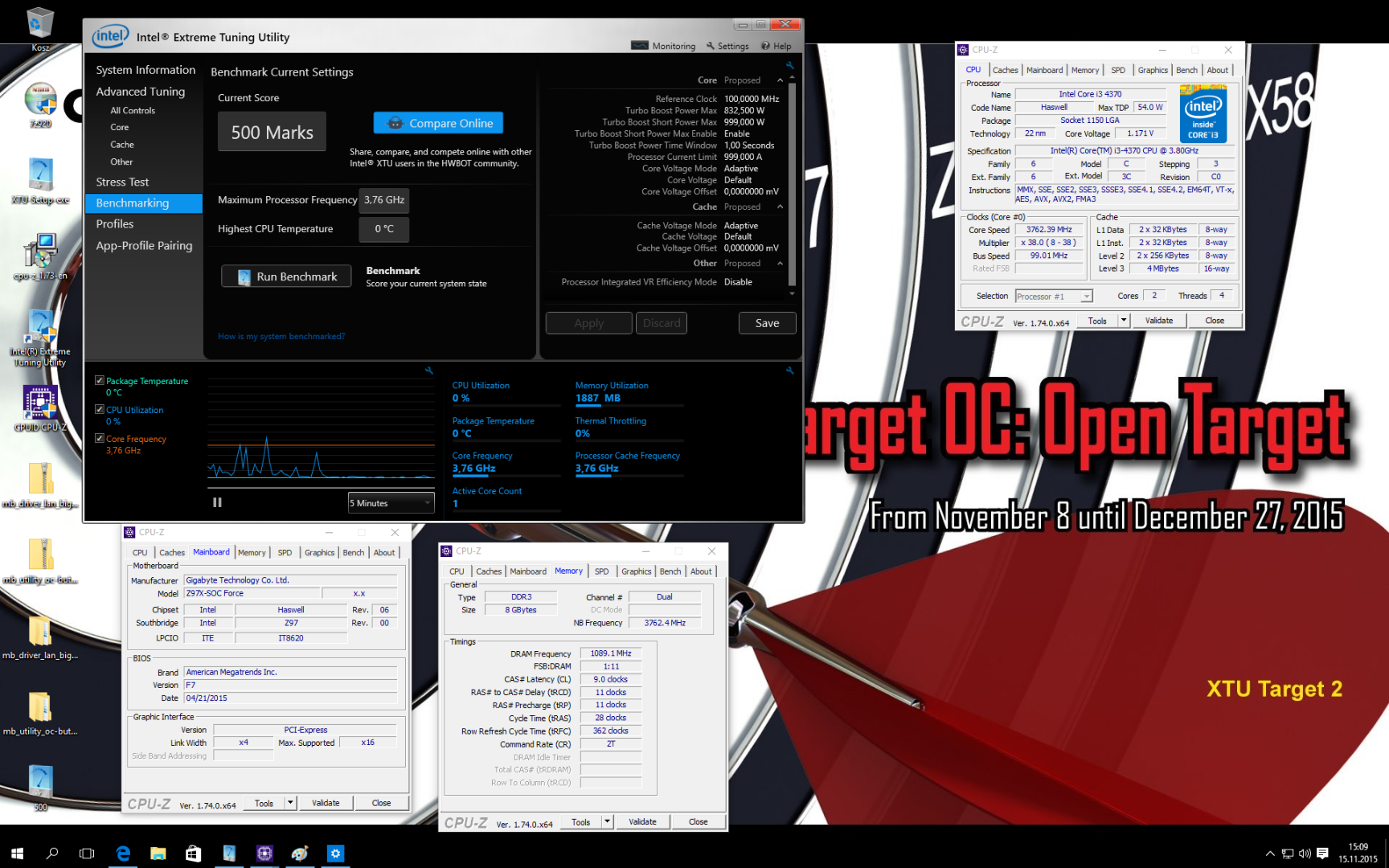Viewport: 1389px width, 868px height.
Task: Click the Run Benchmark button
Action: pyautogui.click(x=286, y=276)
